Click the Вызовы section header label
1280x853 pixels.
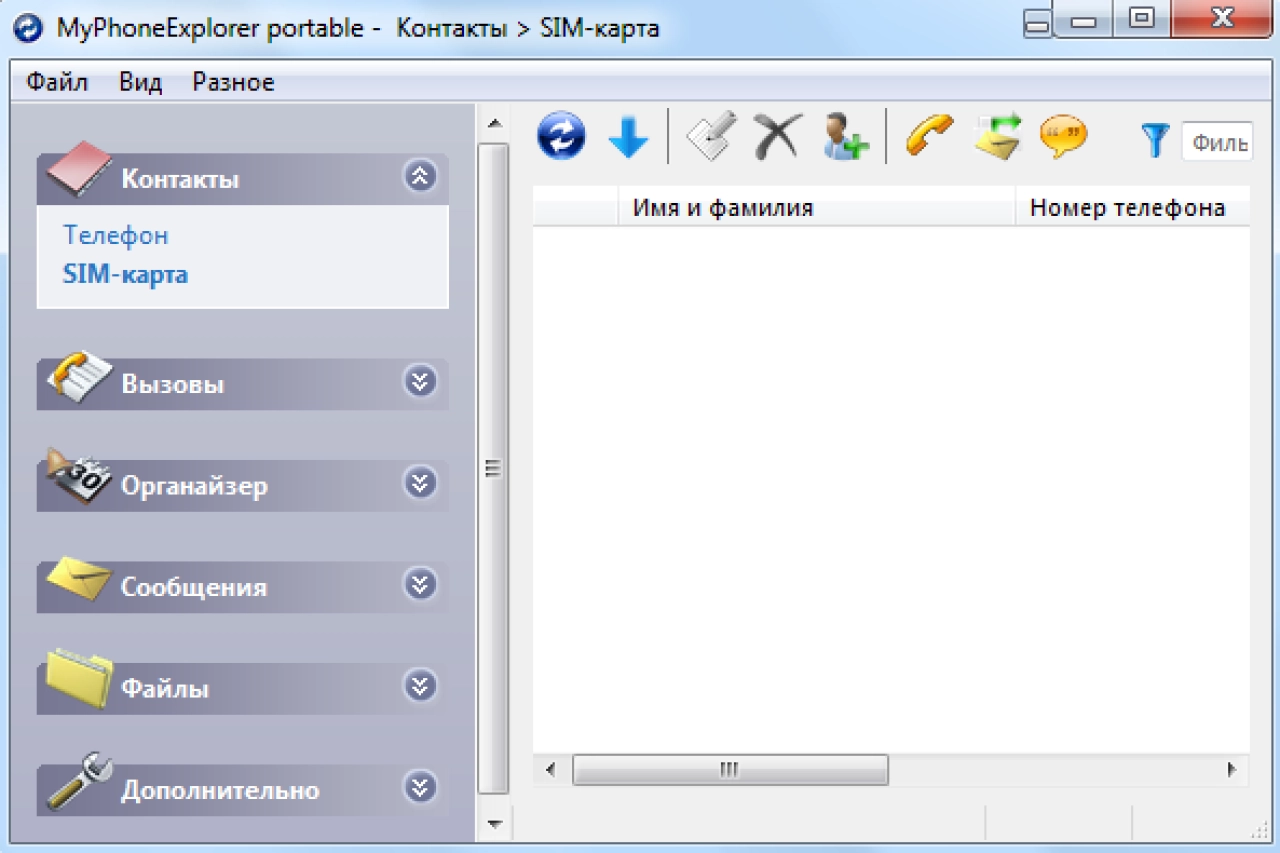(x=172, y=385)
